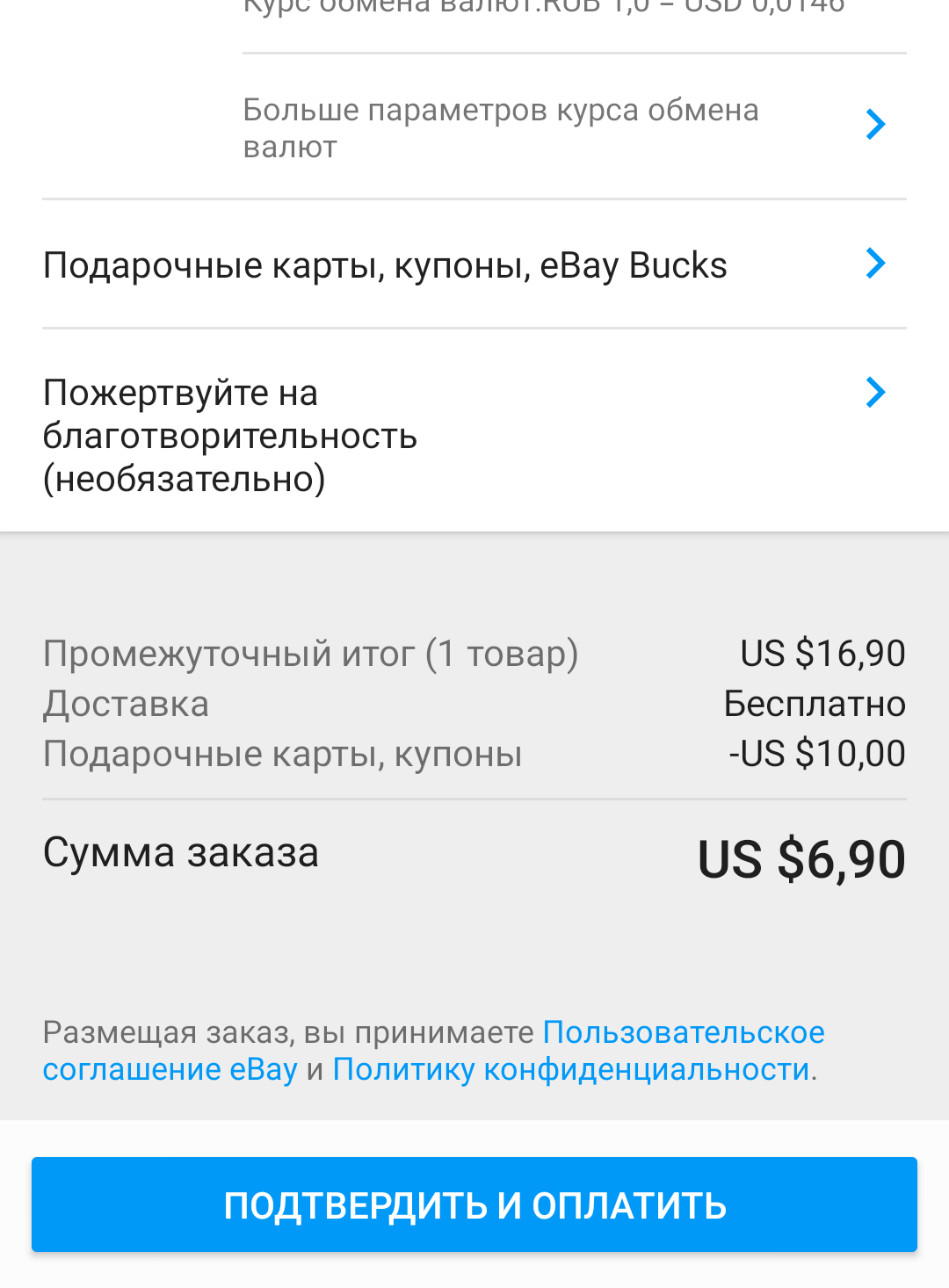Tap 'Подарочные карты, купоны' in order summary
The height and width of the screenshot is (1288, 949).
[x=282, y=754]
